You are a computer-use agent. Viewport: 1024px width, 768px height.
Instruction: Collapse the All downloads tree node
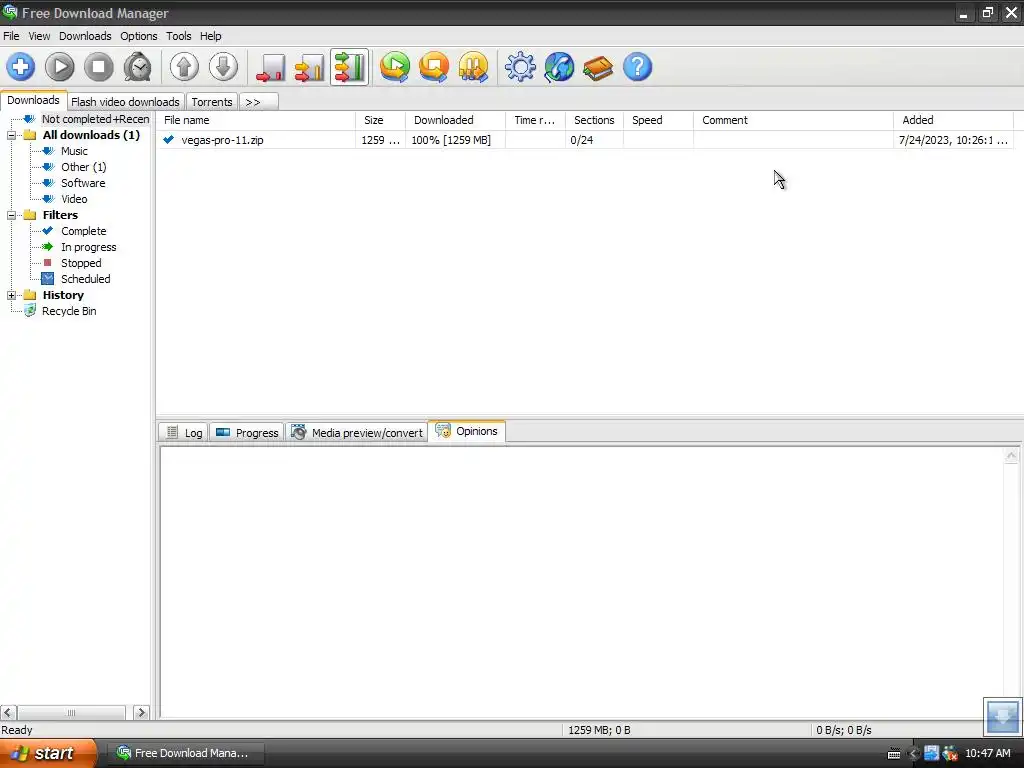click(x=11, y=135)
